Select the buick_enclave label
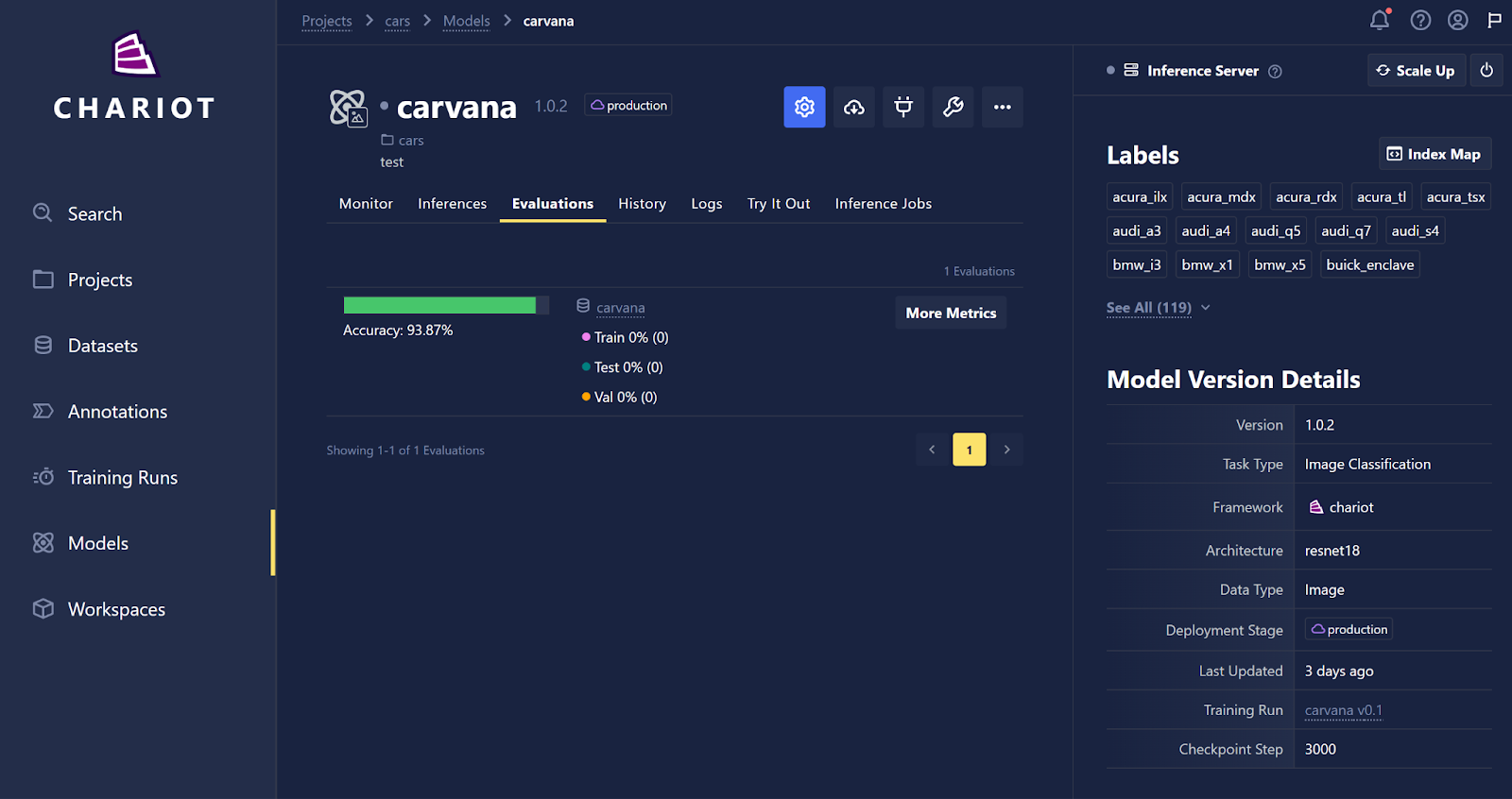 click(1370, 264)
